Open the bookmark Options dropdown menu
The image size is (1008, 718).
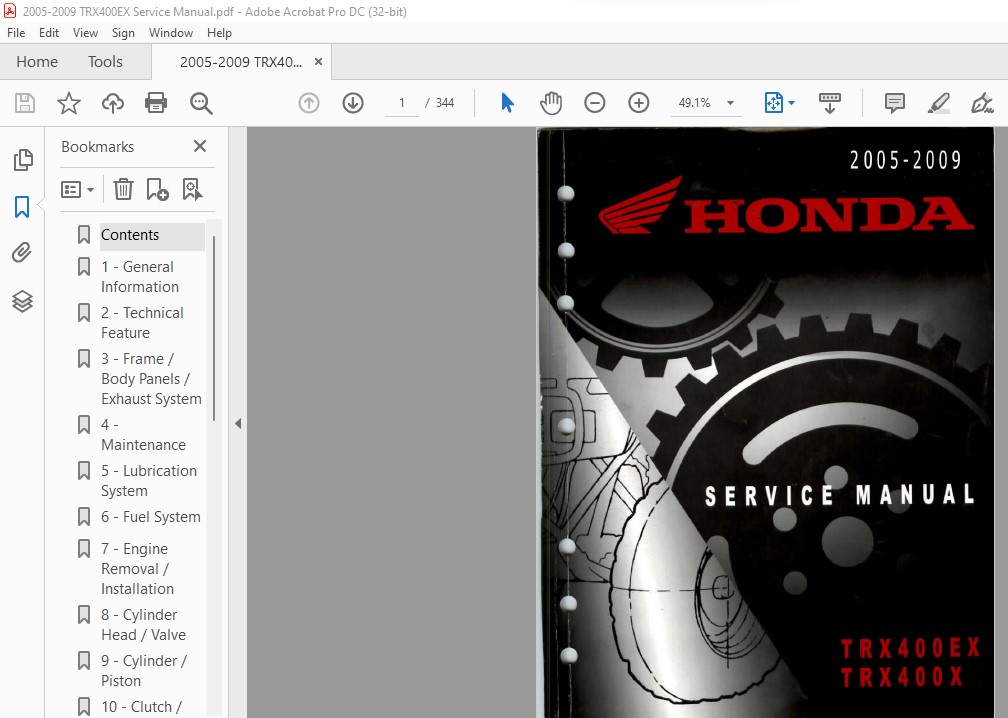77,190
